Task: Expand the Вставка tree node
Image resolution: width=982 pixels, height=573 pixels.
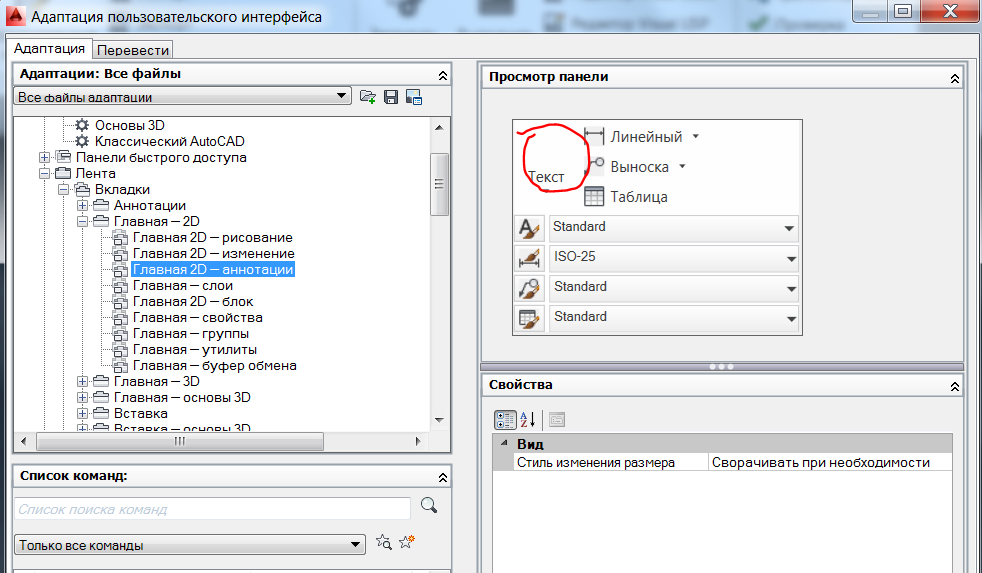Action: click(82, 413)
